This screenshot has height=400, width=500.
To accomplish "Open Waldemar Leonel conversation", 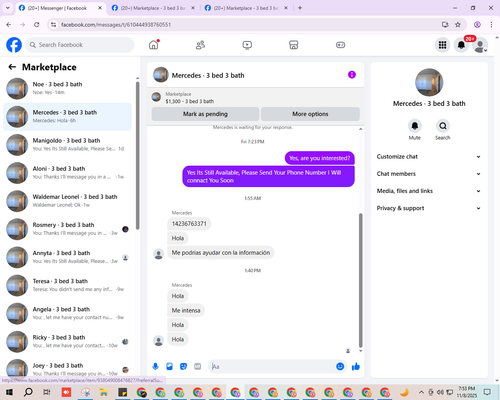I will tap(67, 201).
